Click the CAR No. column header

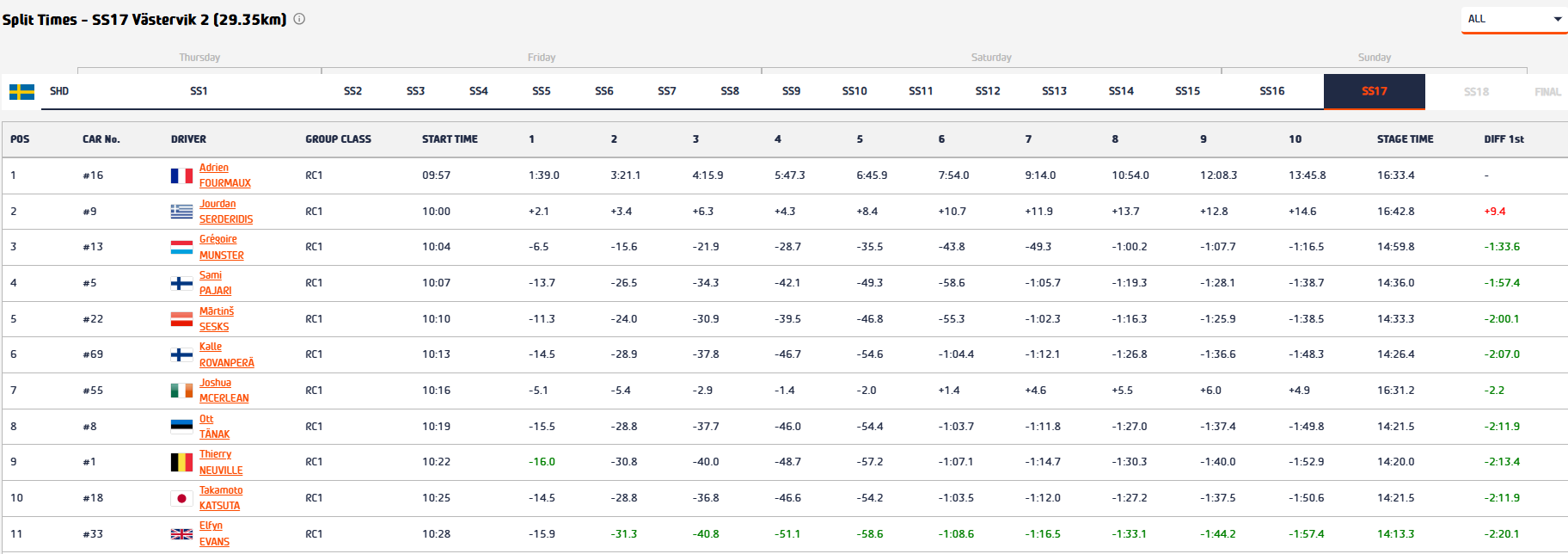[x=101, y=139]
